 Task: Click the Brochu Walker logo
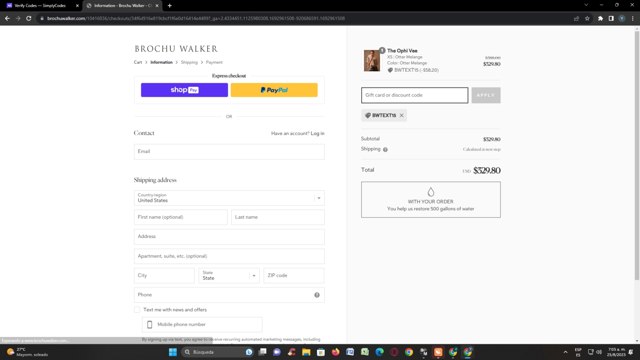point(176,49)
